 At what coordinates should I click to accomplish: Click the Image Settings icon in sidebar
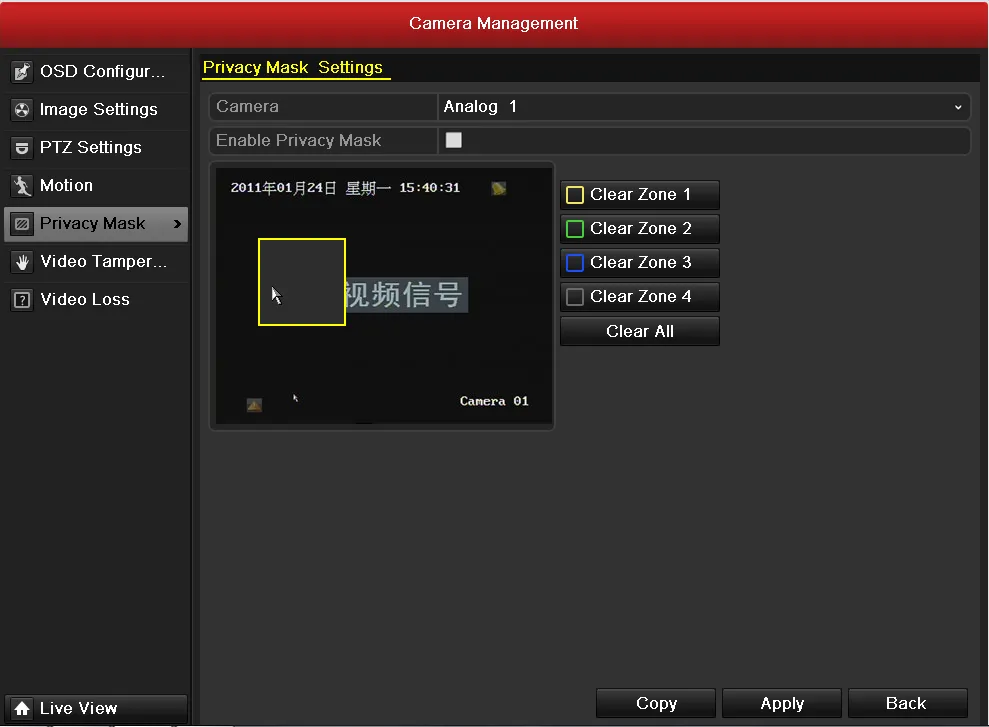[22, 110]
